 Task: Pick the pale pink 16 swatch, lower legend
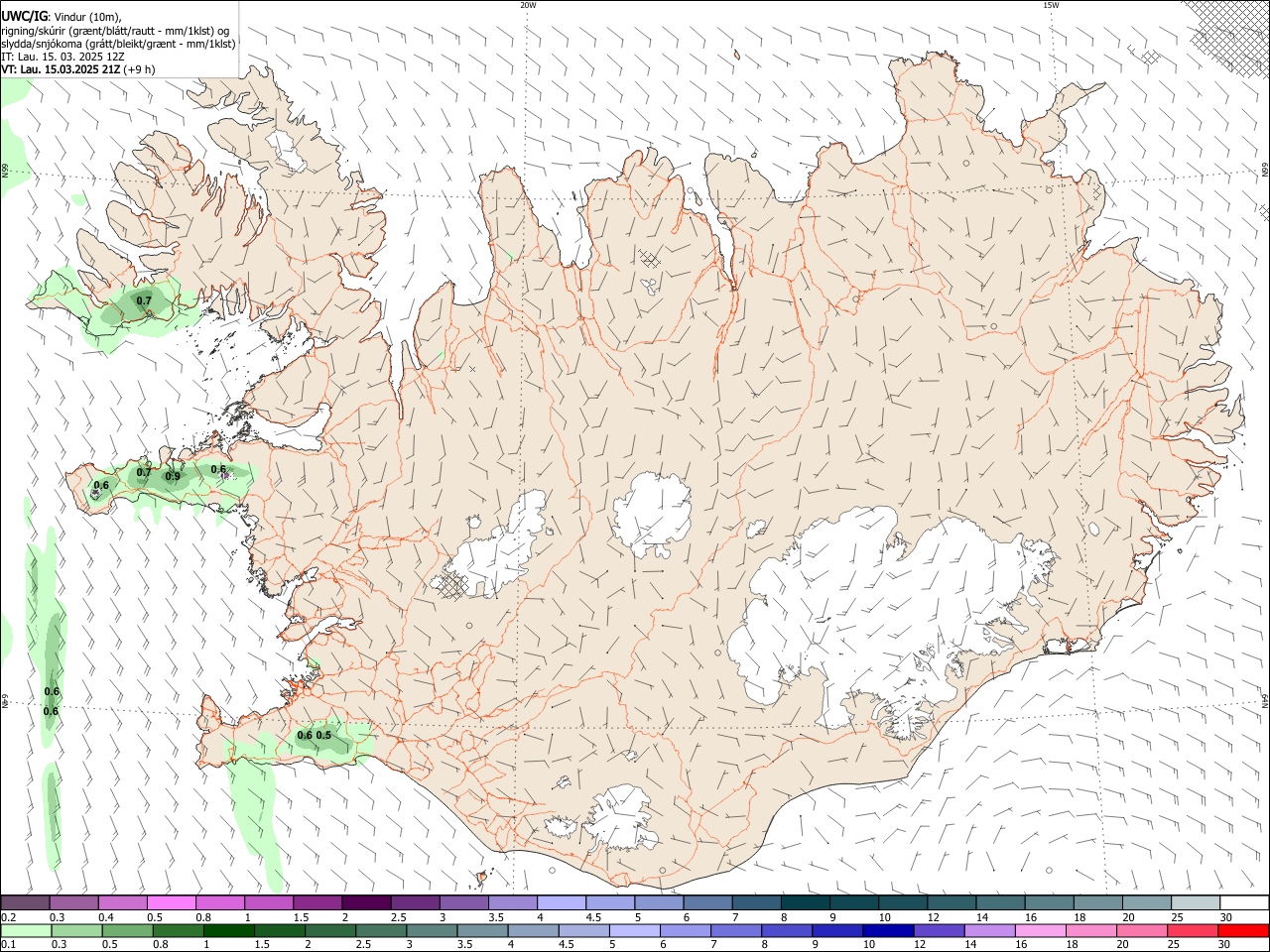coord(1040,930)
